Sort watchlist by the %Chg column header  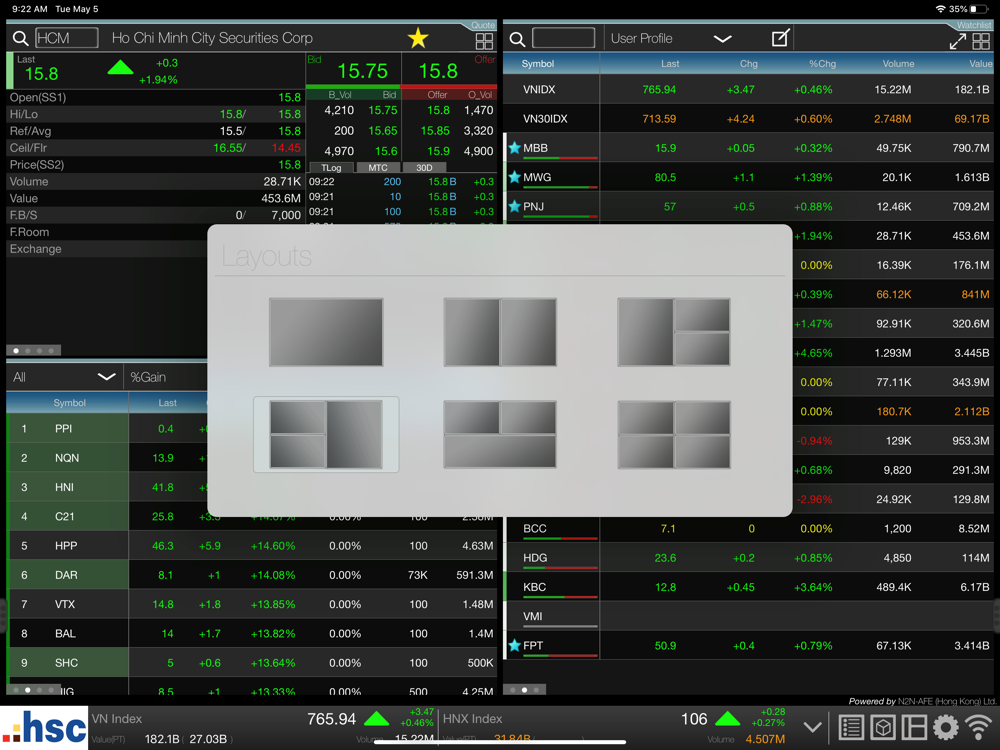click(822, 64)
